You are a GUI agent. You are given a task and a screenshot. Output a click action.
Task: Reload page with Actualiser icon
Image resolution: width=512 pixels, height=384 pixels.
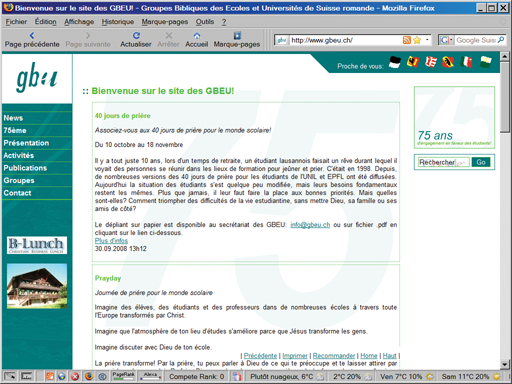click(x=136, y=36)
